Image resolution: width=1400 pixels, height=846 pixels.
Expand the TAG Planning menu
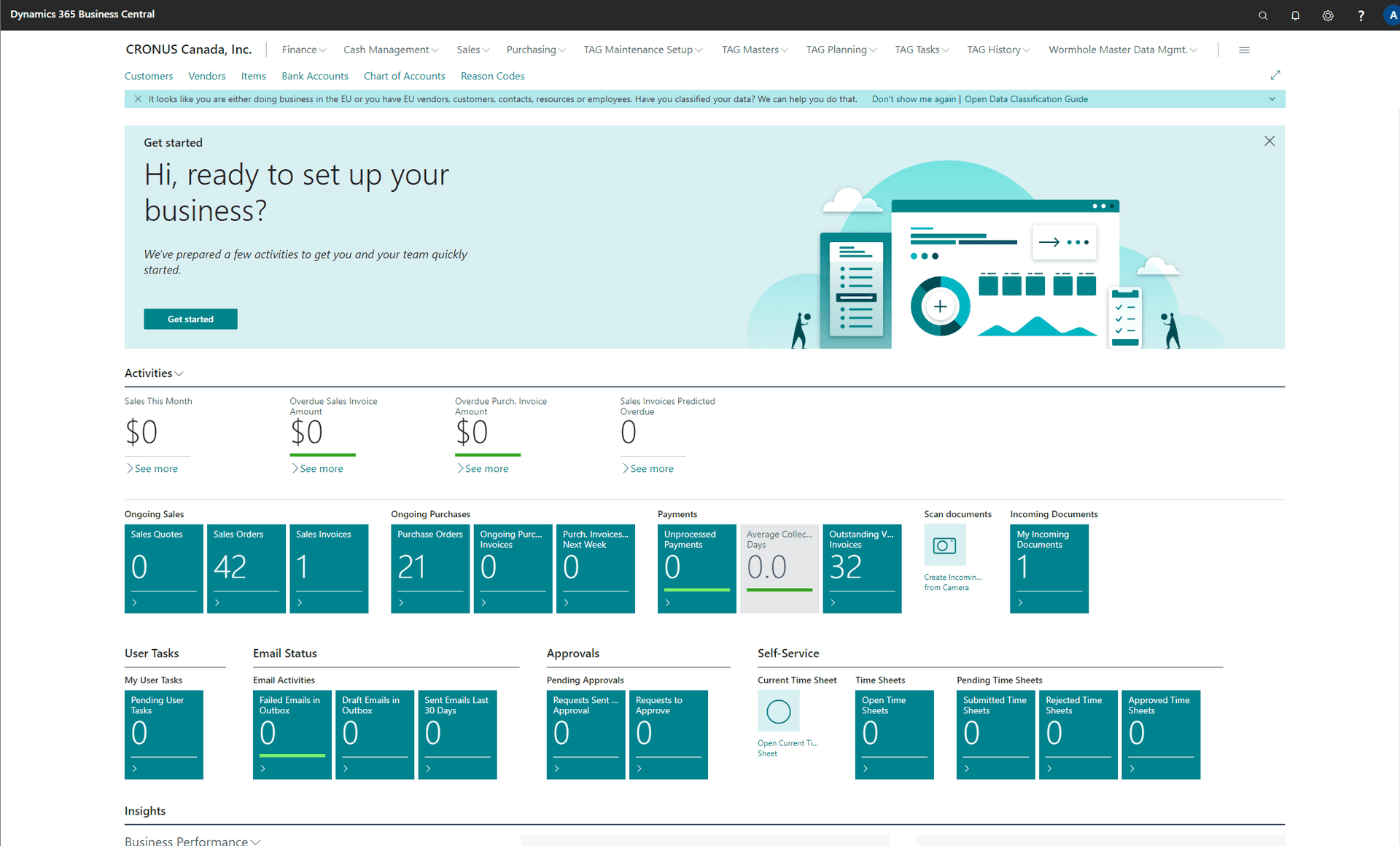pyautogui.click(x=841, y=50)
